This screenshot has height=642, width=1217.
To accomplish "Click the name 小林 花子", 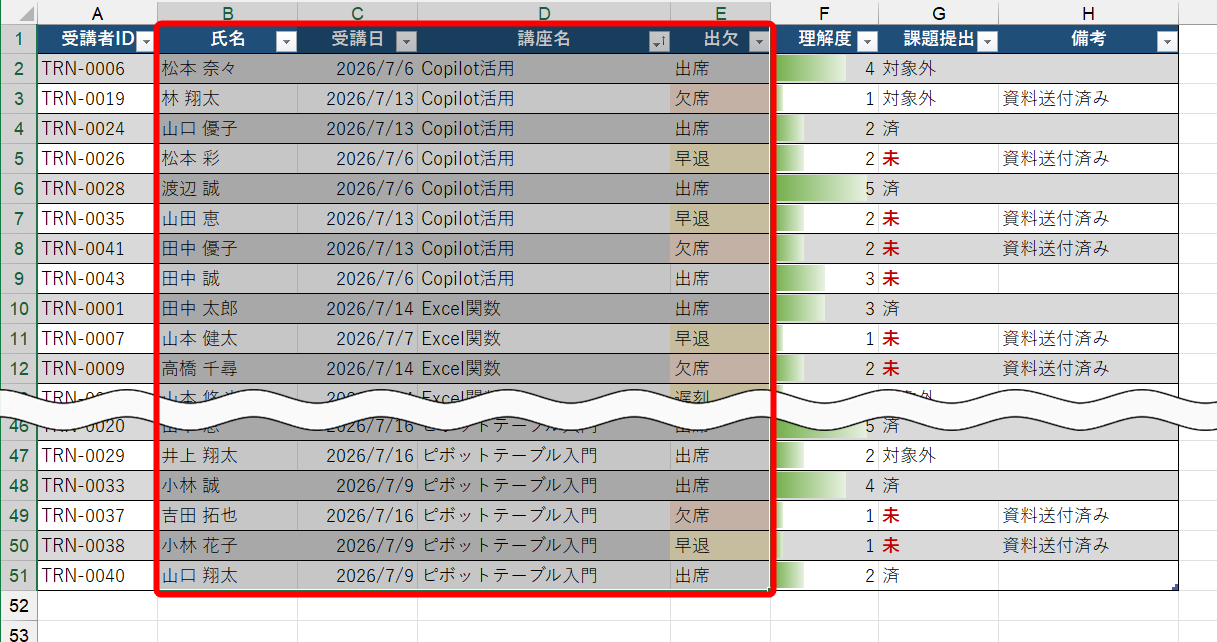I will pyautogui.click(x=199, y=546).
